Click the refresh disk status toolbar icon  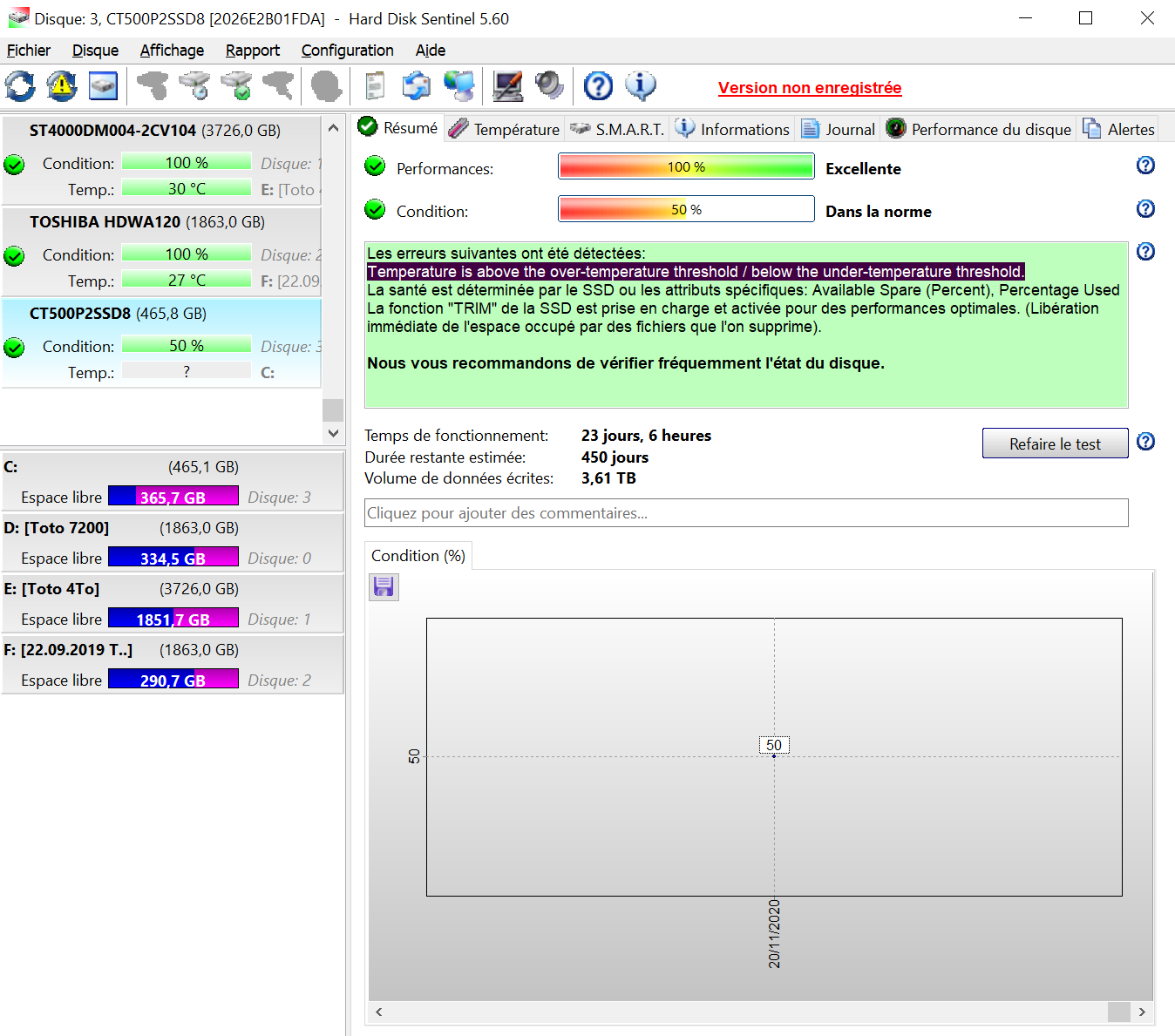[20, 86]
